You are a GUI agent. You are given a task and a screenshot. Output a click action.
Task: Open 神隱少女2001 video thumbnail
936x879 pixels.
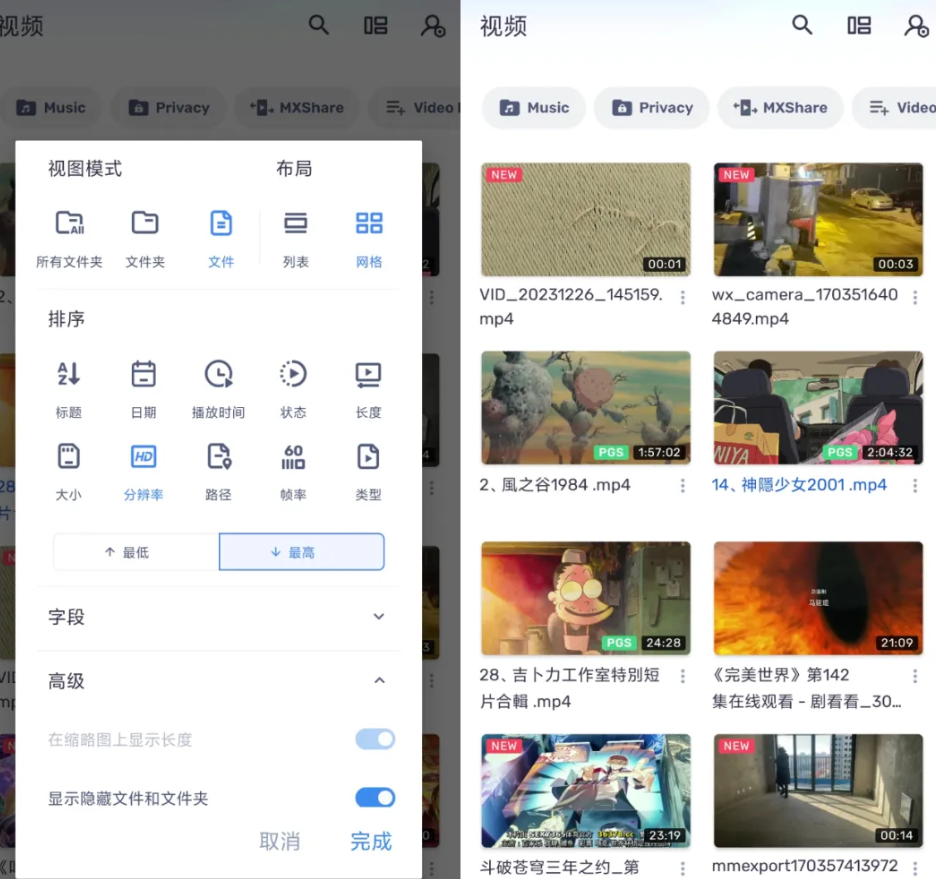818,407
